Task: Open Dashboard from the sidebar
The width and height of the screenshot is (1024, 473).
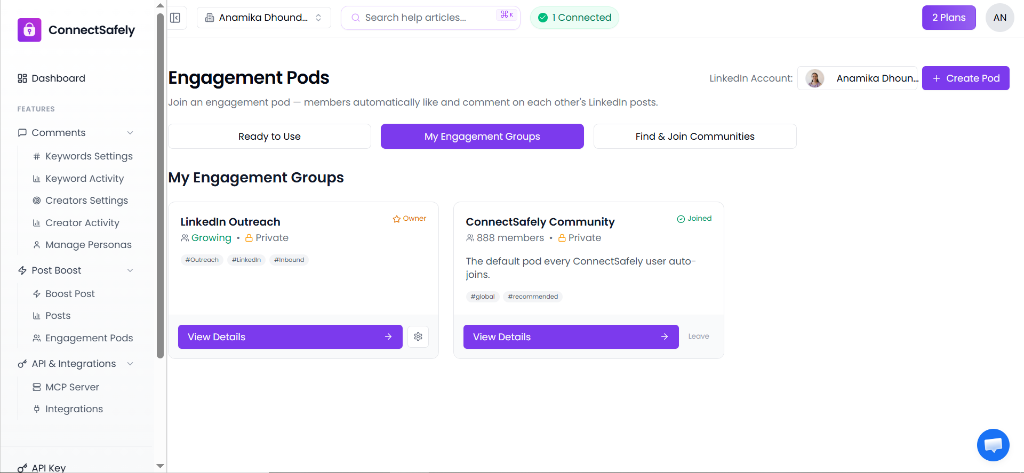Action: [x=52, y=78]
